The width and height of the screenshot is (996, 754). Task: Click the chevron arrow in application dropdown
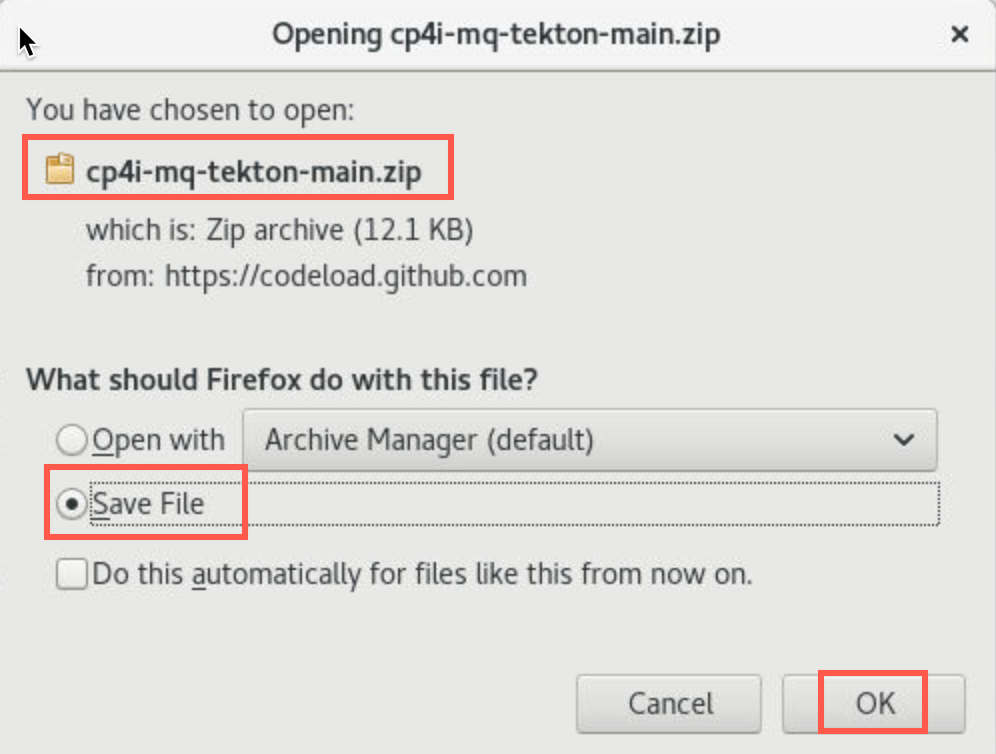[x=903, y=440]
